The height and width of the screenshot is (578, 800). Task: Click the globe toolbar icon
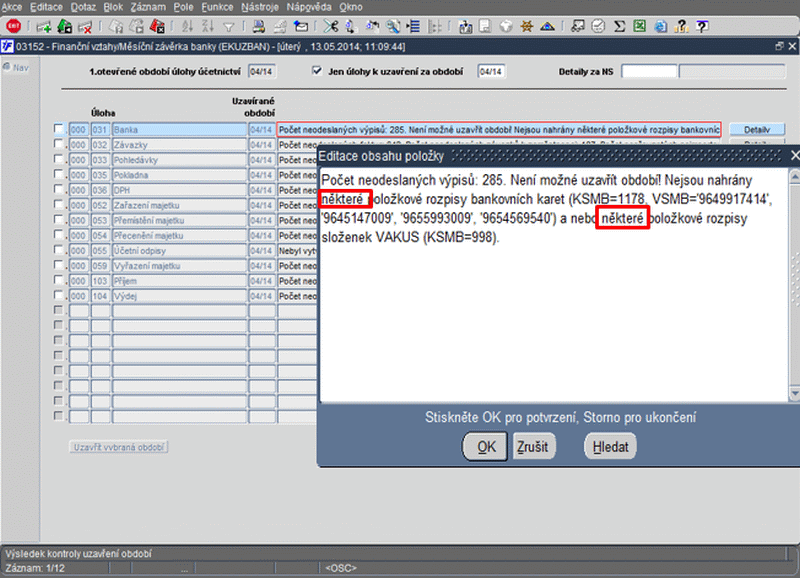(x=506, y=27)
